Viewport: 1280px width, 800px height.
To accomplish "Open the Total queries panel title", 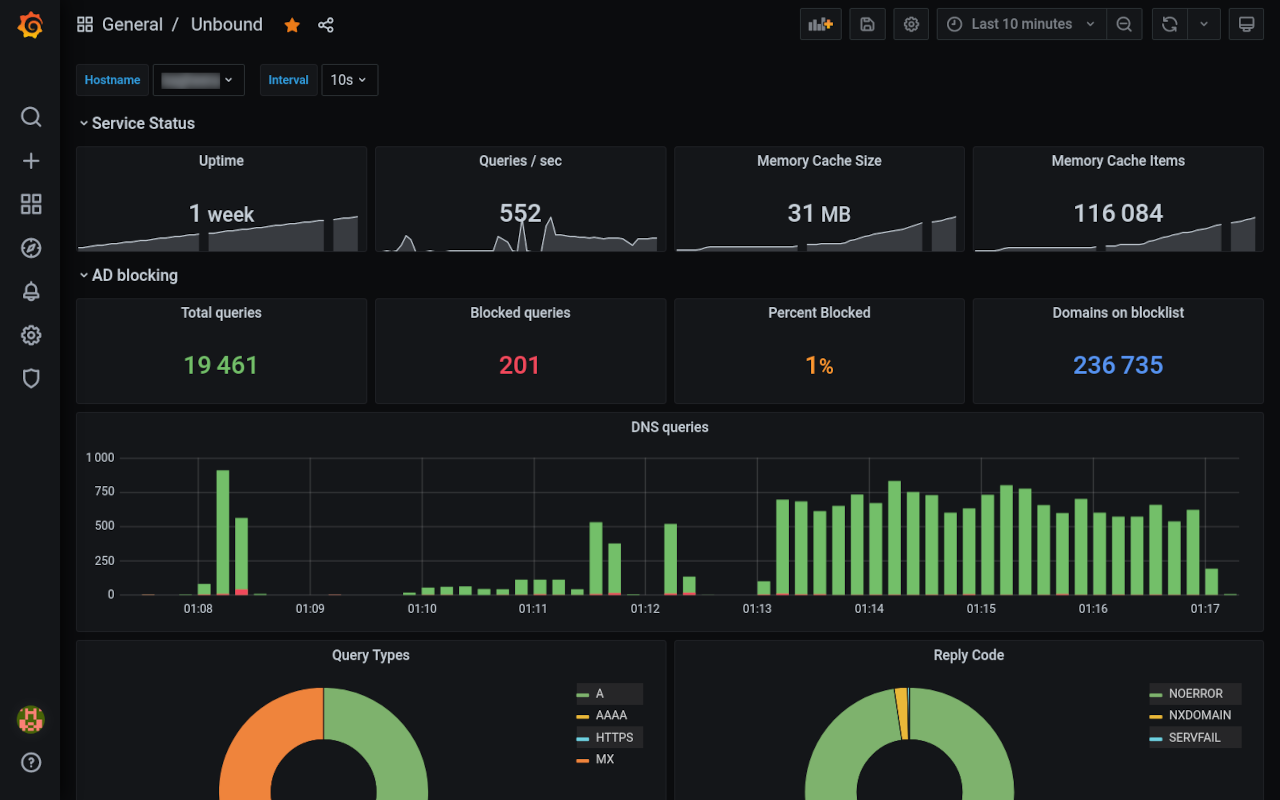I will point(221,313).
